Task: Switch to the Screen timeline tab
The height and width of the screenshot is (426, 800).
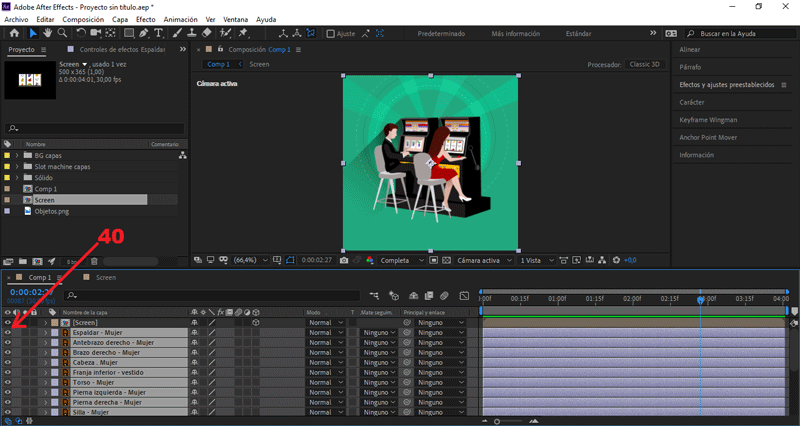Action: click(x=106, y=277)
